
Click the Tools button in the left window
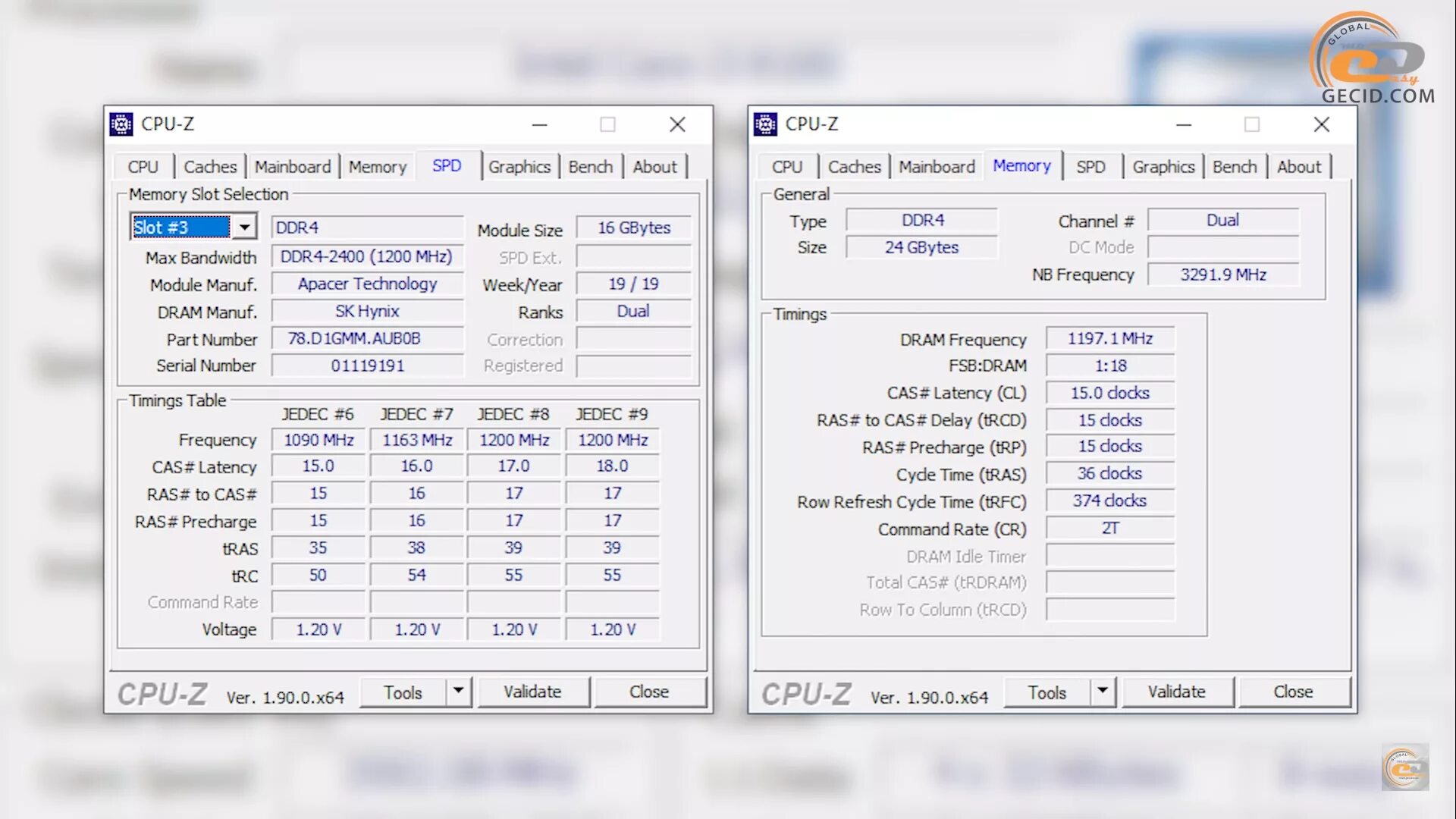403,692
